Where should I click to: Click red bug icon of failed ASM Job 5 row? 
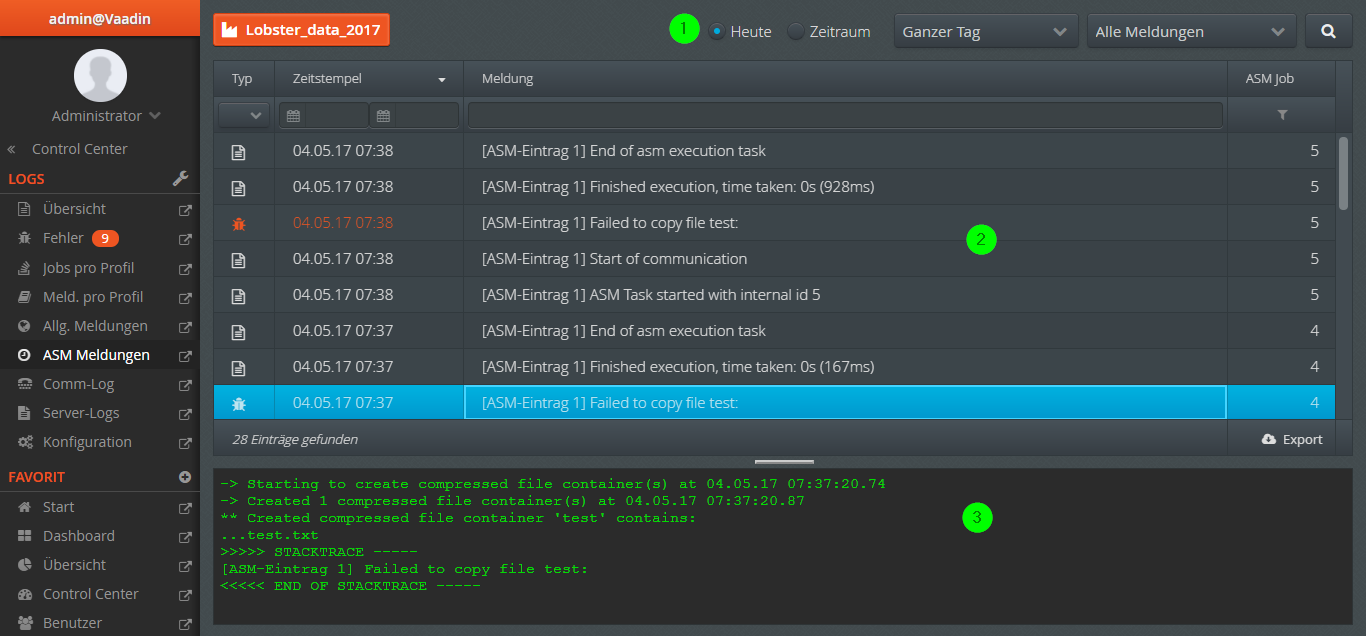238,223
